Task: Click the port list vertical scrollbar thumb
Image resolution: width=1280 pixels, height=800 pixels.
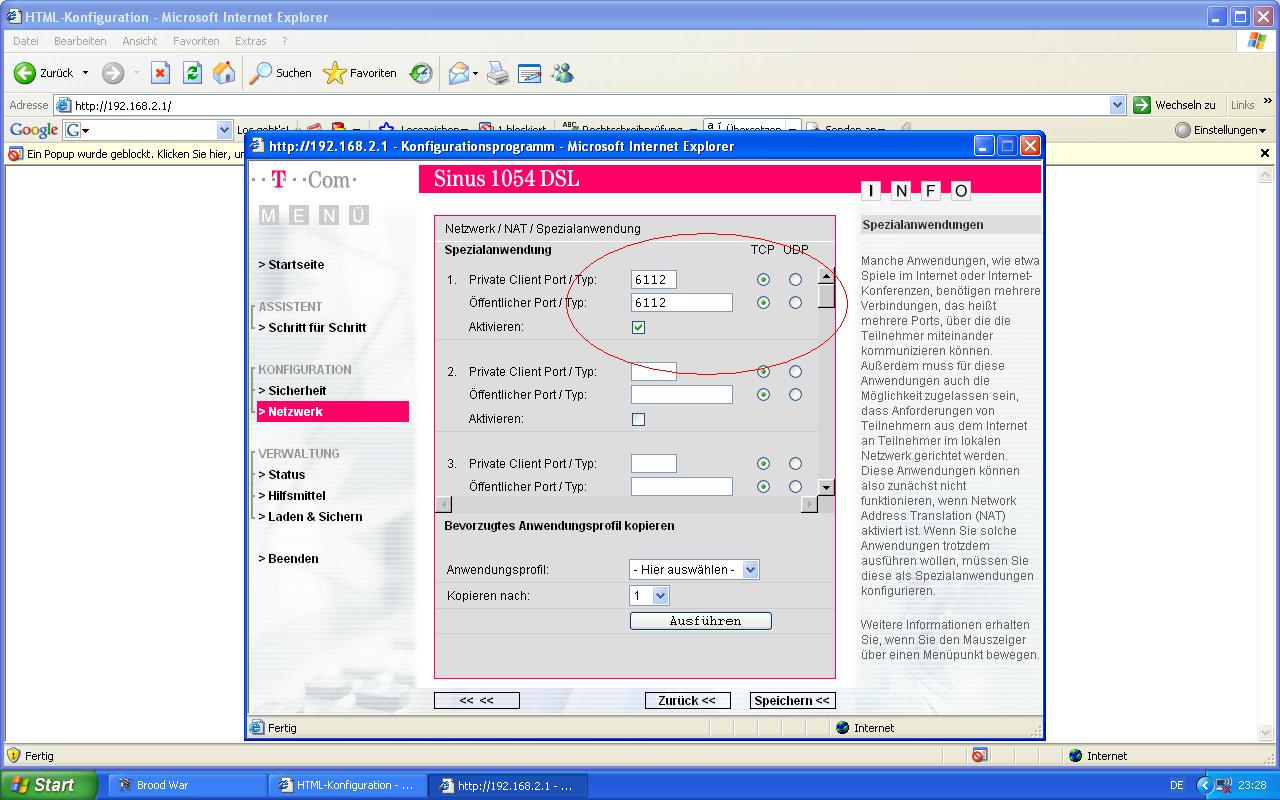Action: tap(826, 296)
